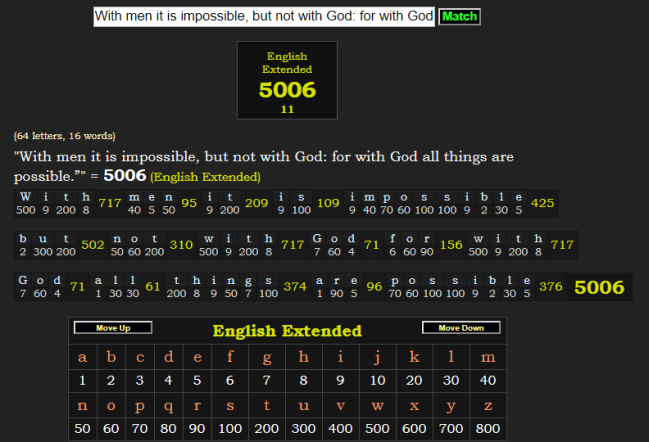Click word sum '425' for 'impossible'

pos(543,203)
